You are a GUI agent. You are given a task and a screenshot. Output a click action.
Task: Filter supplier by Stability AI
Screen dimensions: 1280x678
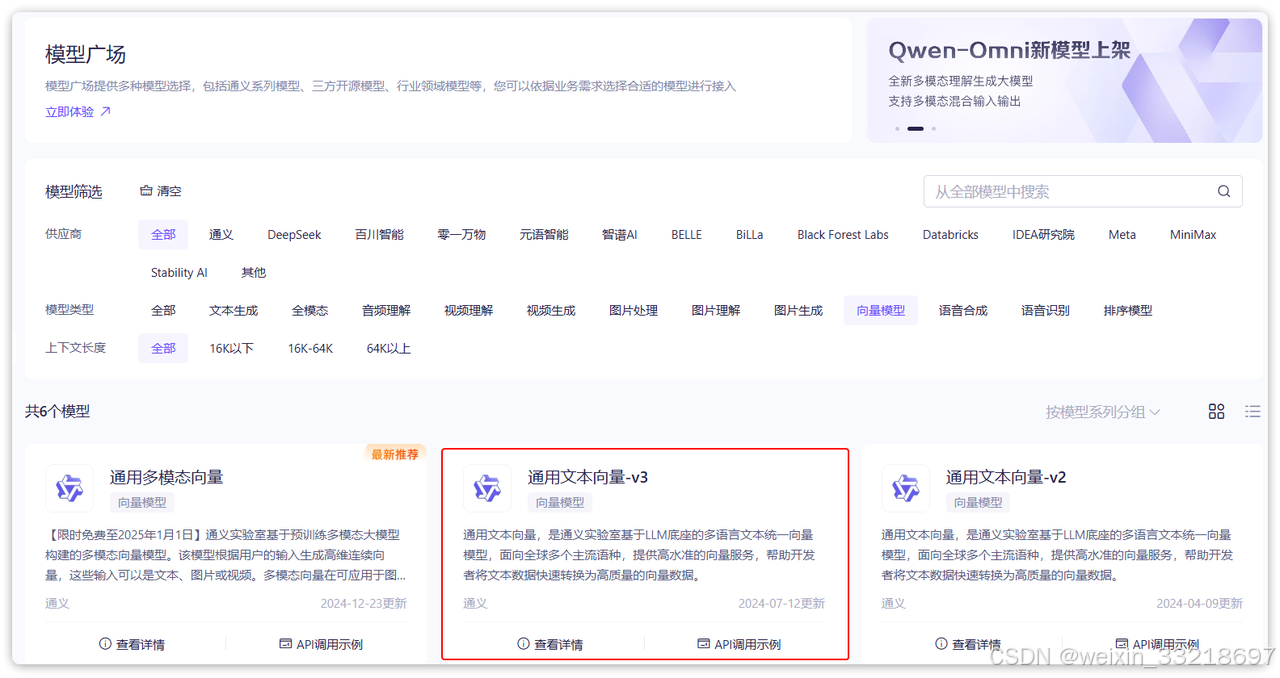coord(179,272)
